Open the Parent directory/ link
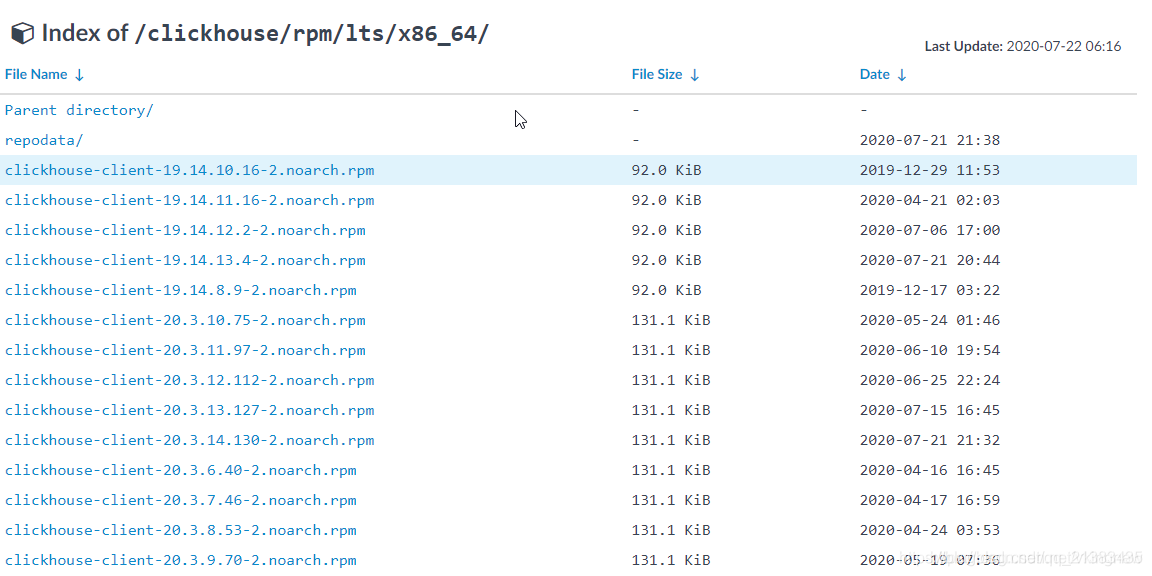 [79, 110]
